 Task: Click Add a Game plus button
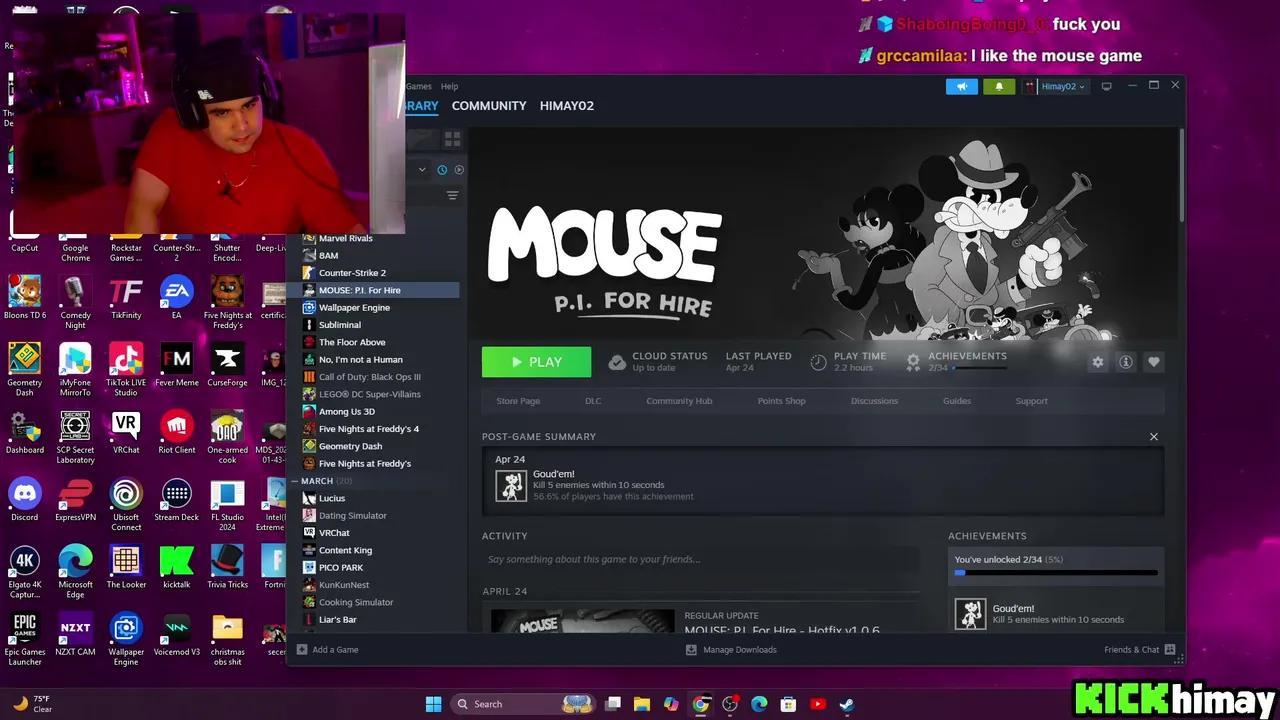pyautogui.click(x=302, y=650)
